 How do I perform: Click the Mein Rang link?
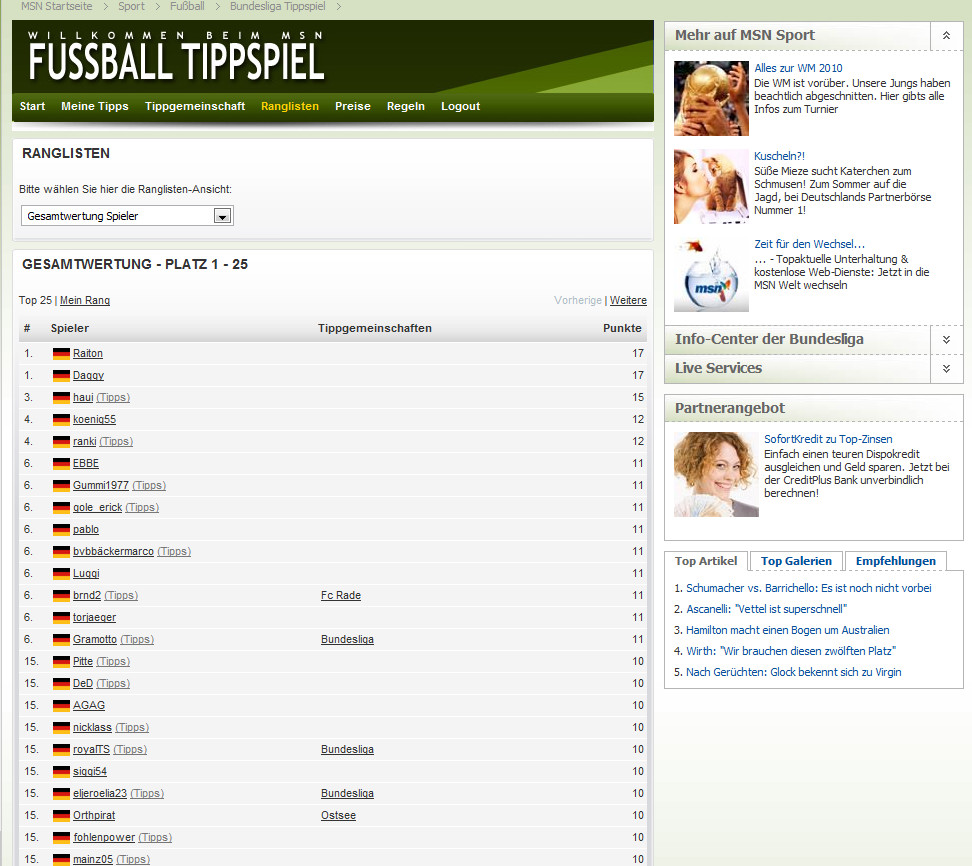pos(85,300)
